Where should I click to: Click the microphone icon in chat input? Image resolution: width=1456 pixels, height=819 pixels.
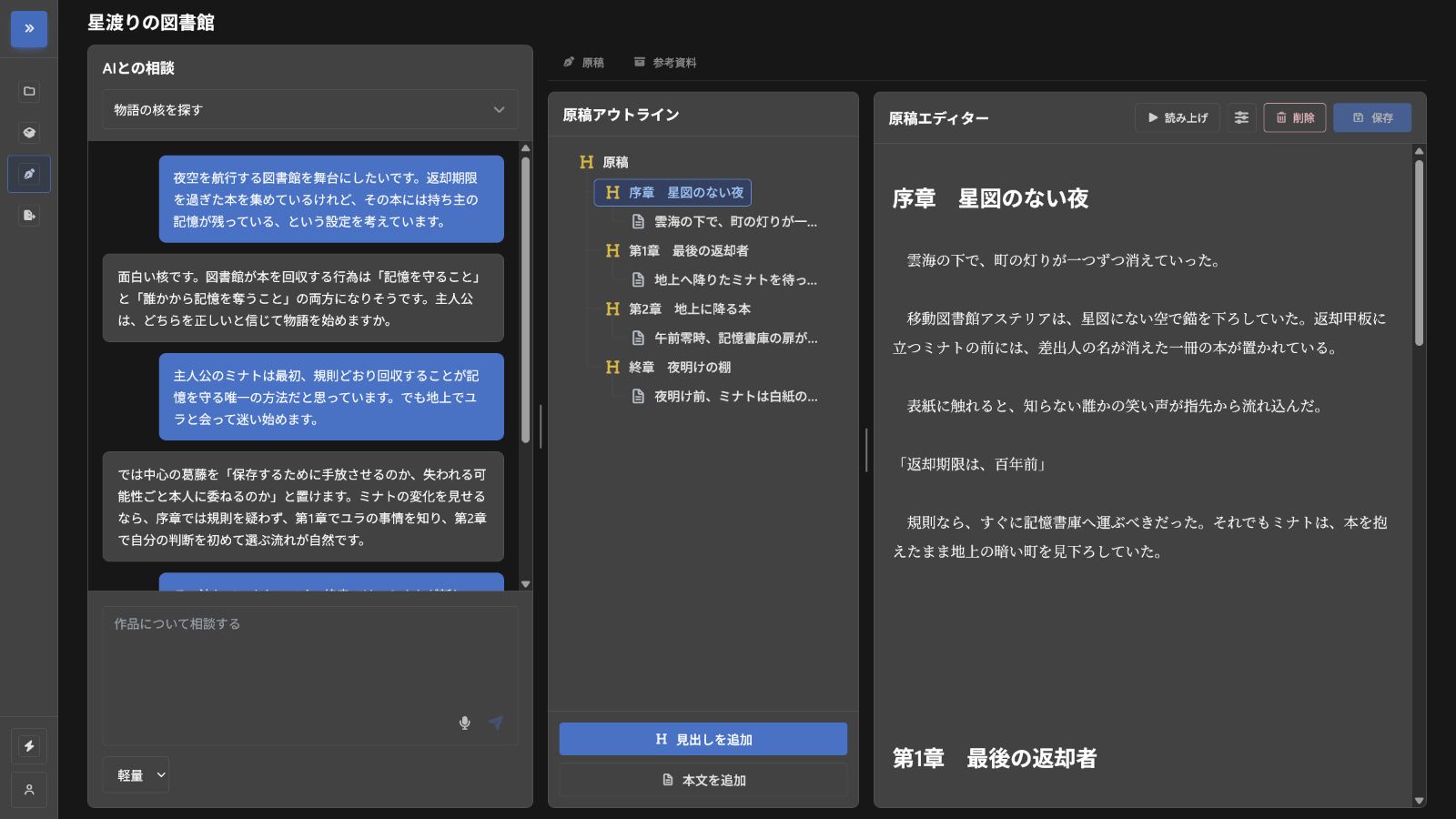tap(465, 723)
